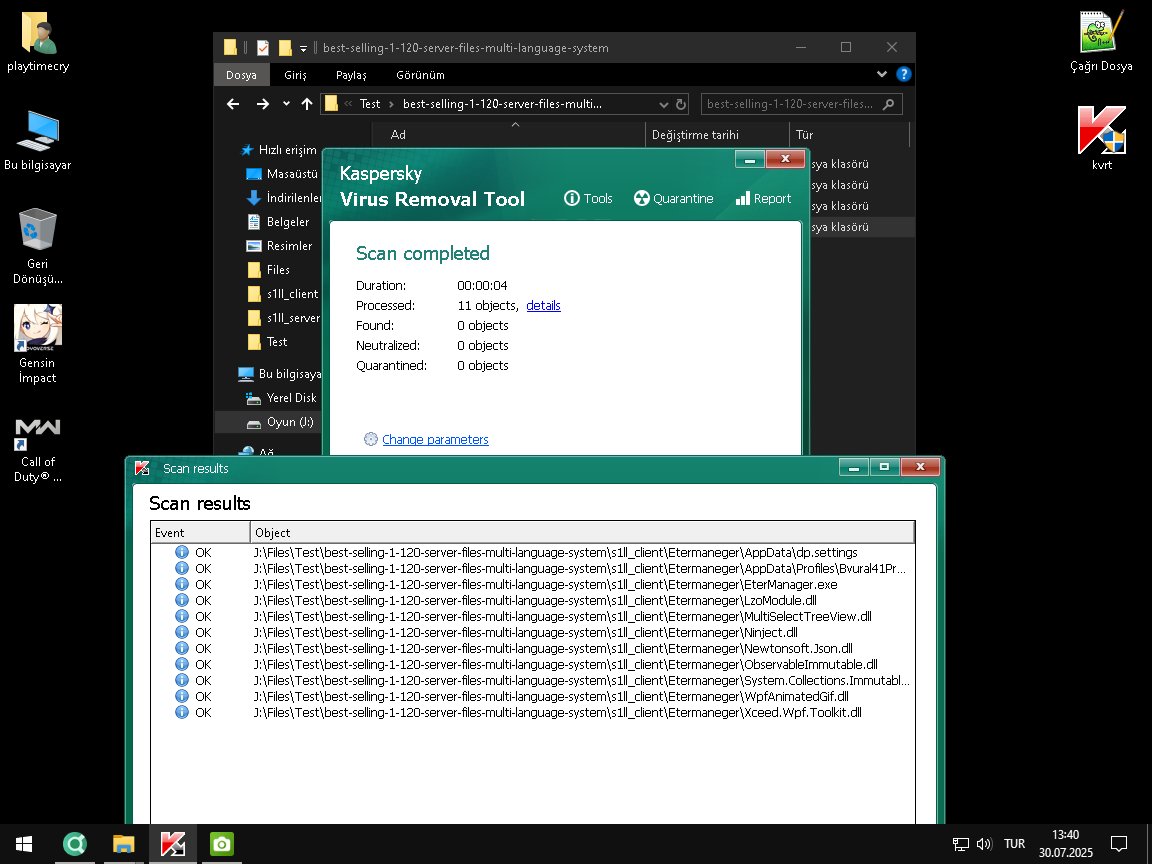Expand the File Explorer ribbon chevron
This screenshot has height=864, width=1152.
882,74
